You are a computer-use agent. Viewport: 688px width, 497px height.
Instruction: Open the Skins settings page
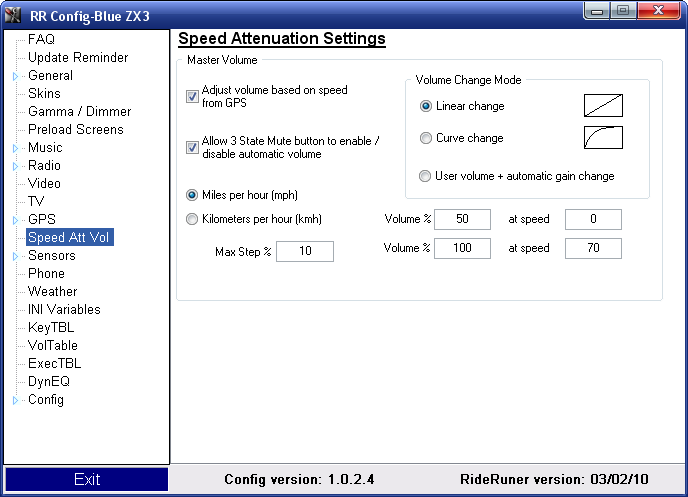coord(44,93)
